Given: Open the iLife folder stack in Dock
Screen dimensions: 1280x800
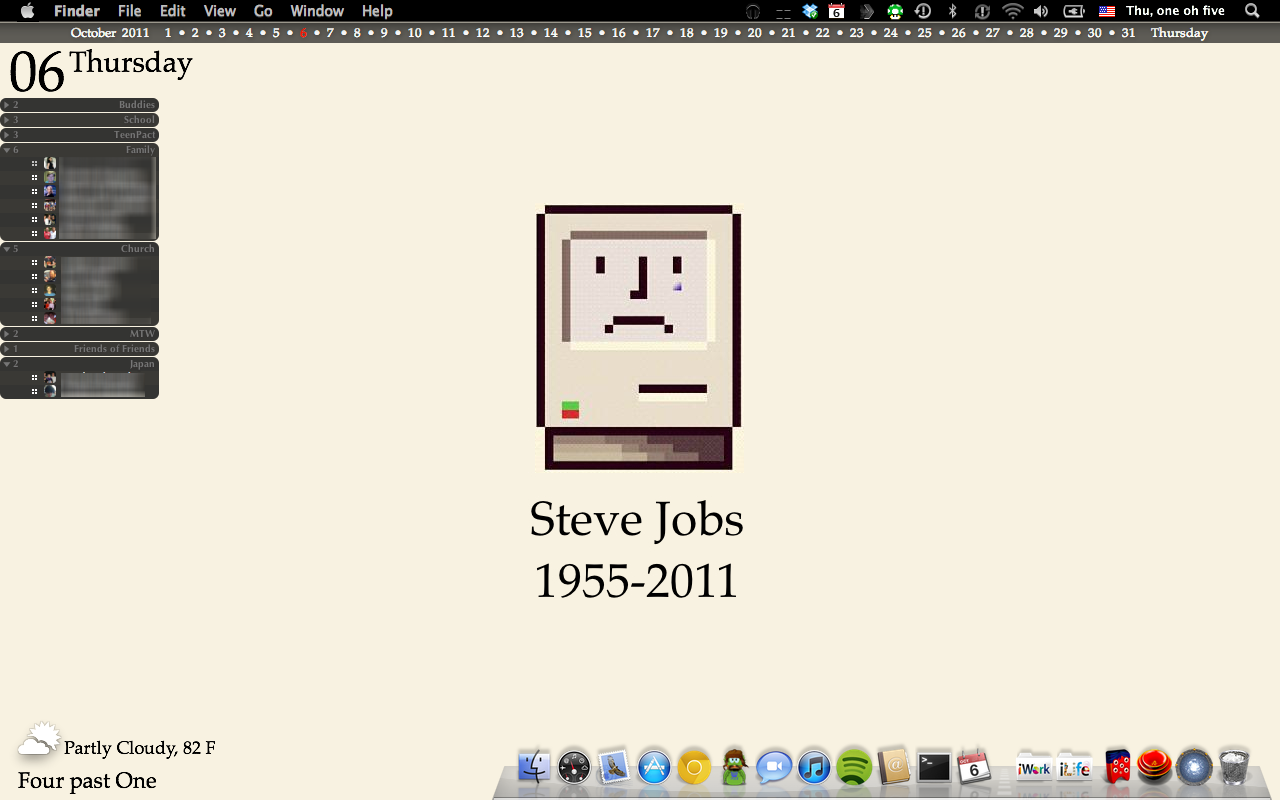Looking at the screenshot, I should pos(1075,768).
